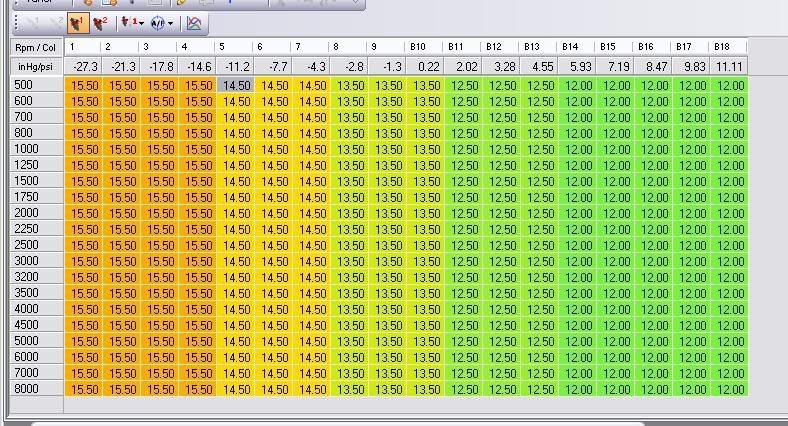Click the greyed-out table 1 icon
Image resolution: width=788 pixels, height=426 pixels.
[34, 23]
